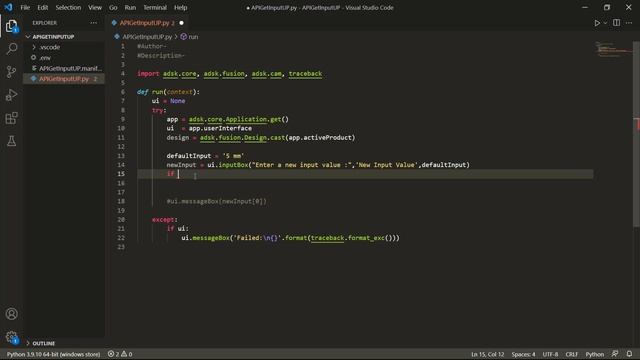Open the Manage gear icon
Screen dimensions: 640x360
11,337
